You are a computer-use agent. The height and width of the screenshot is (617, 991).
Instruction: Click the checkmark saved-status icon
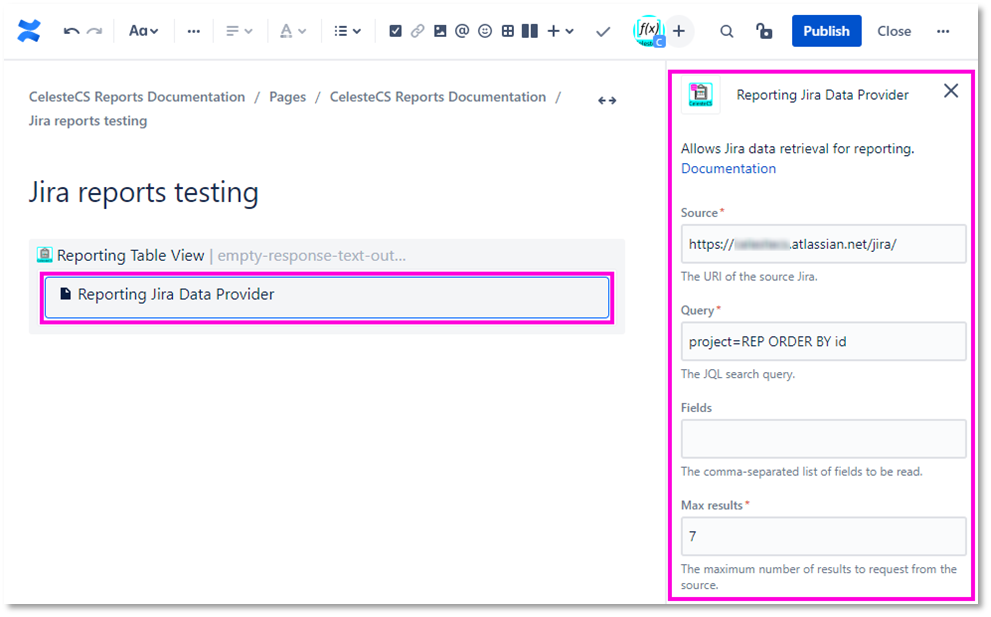603,31
